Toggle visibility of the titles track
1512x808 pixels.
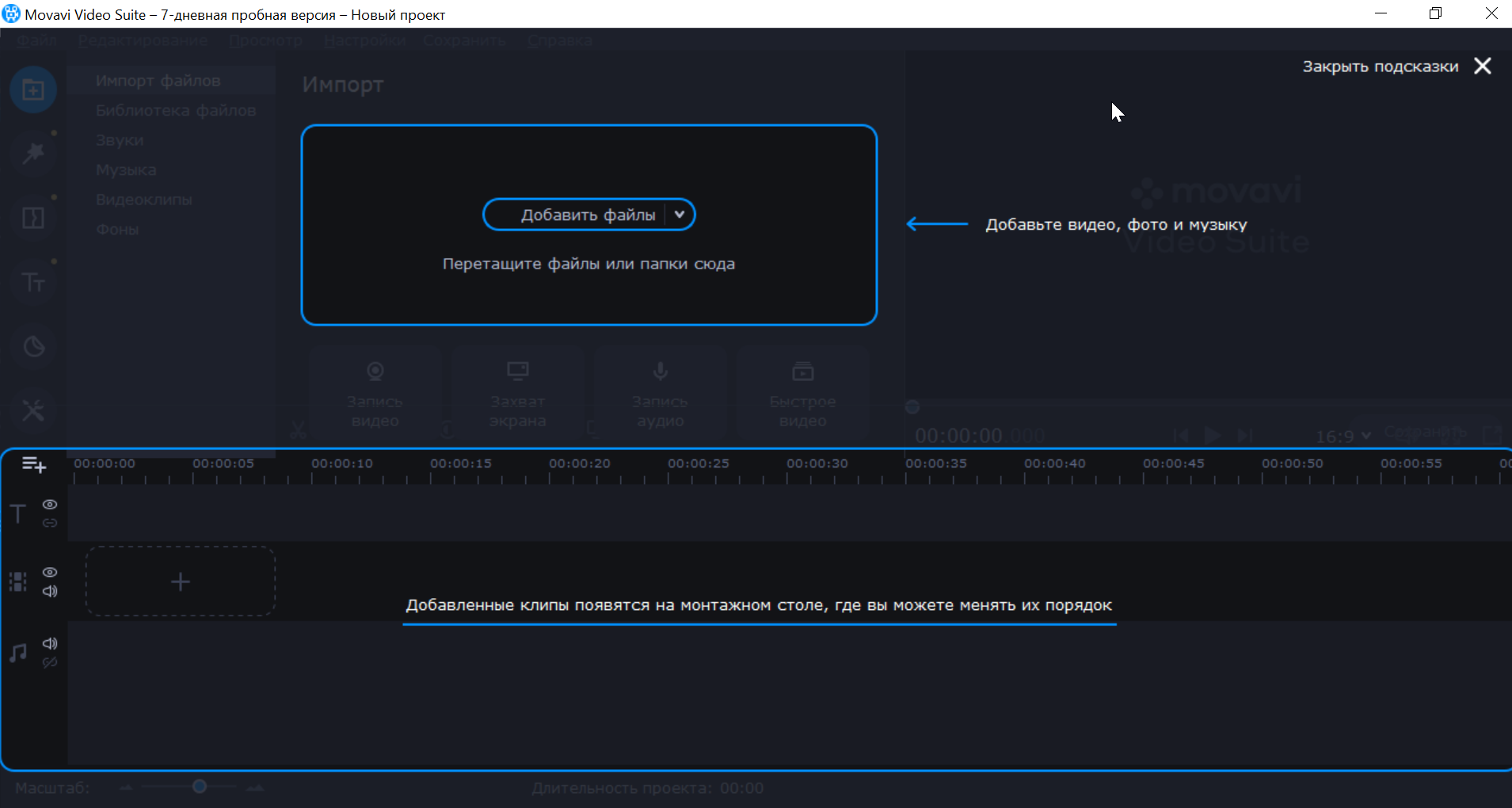[50, 505]
